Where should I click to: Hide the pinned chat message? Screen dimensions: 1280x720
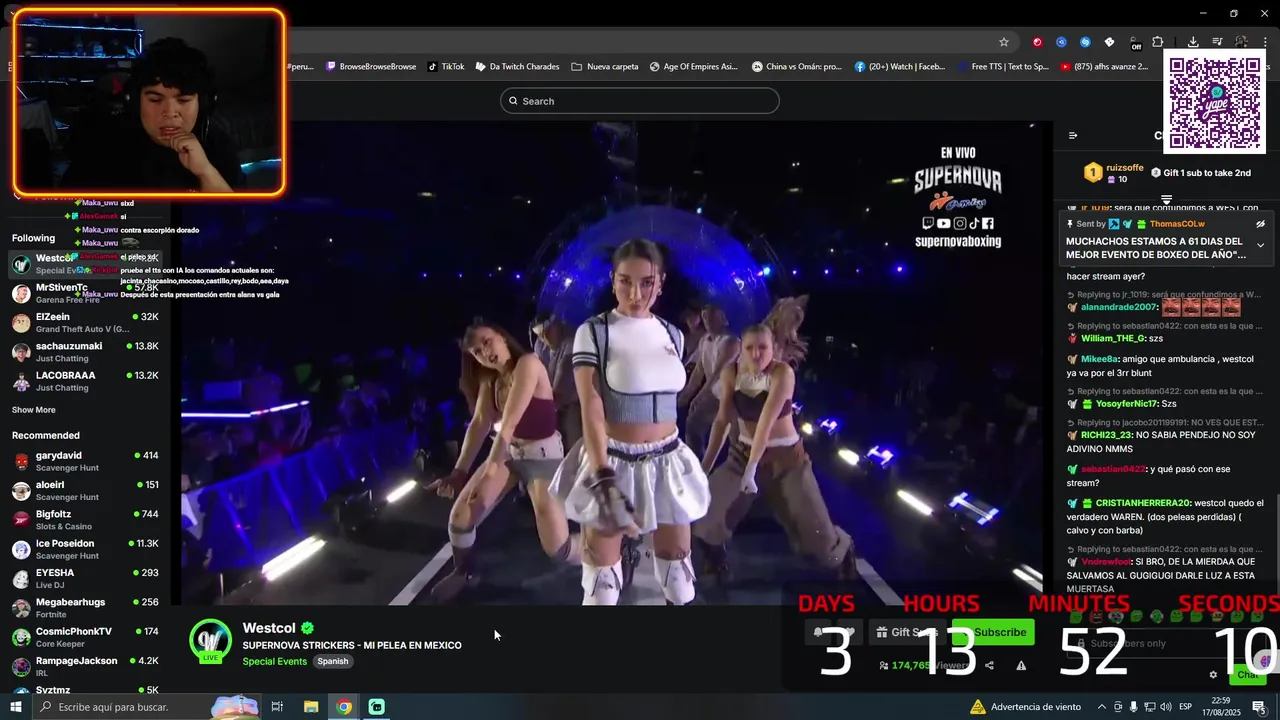1260,224
